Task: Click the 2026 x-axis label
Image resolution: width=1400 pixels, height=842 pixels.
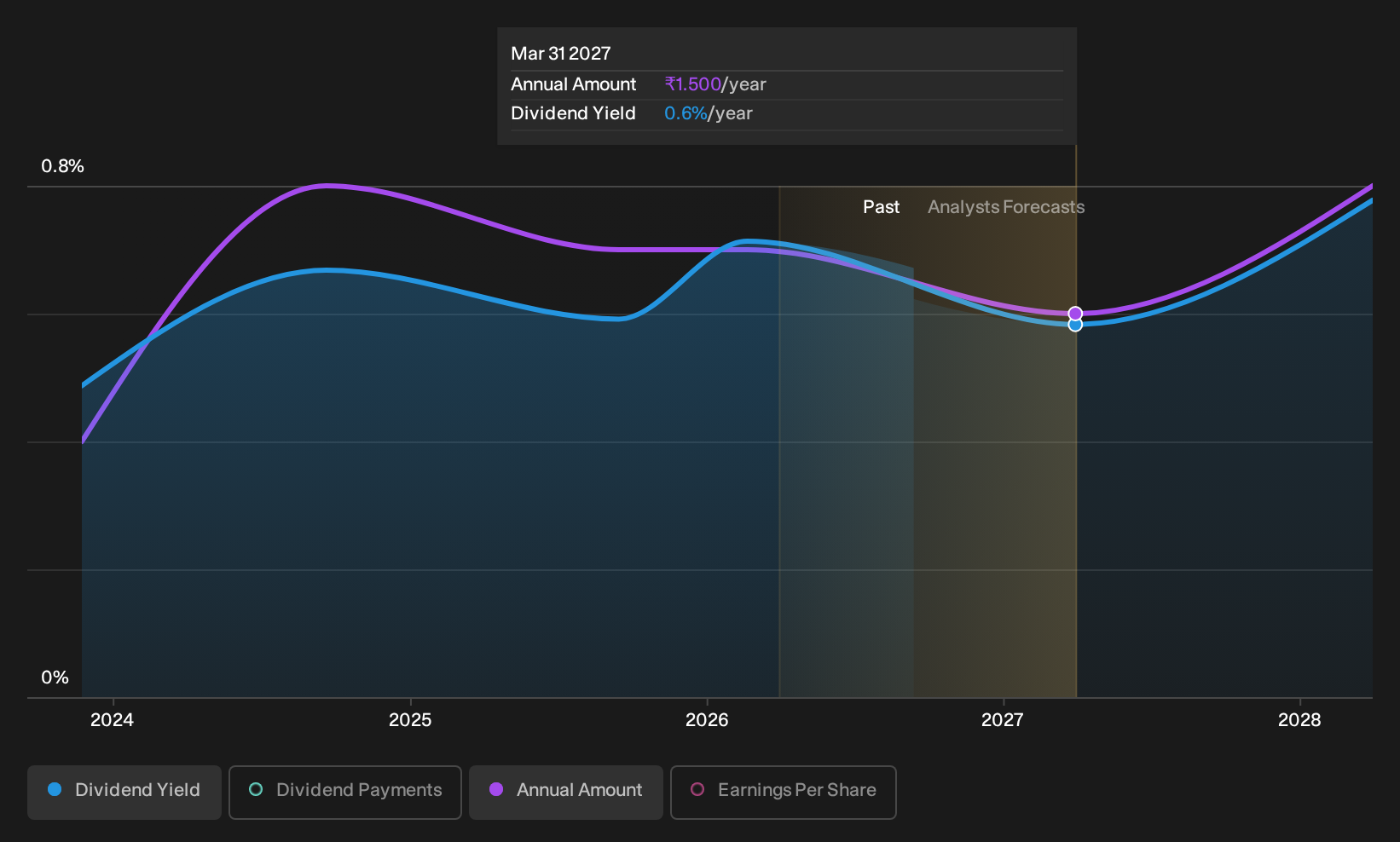Action: [x=707, y=720]
